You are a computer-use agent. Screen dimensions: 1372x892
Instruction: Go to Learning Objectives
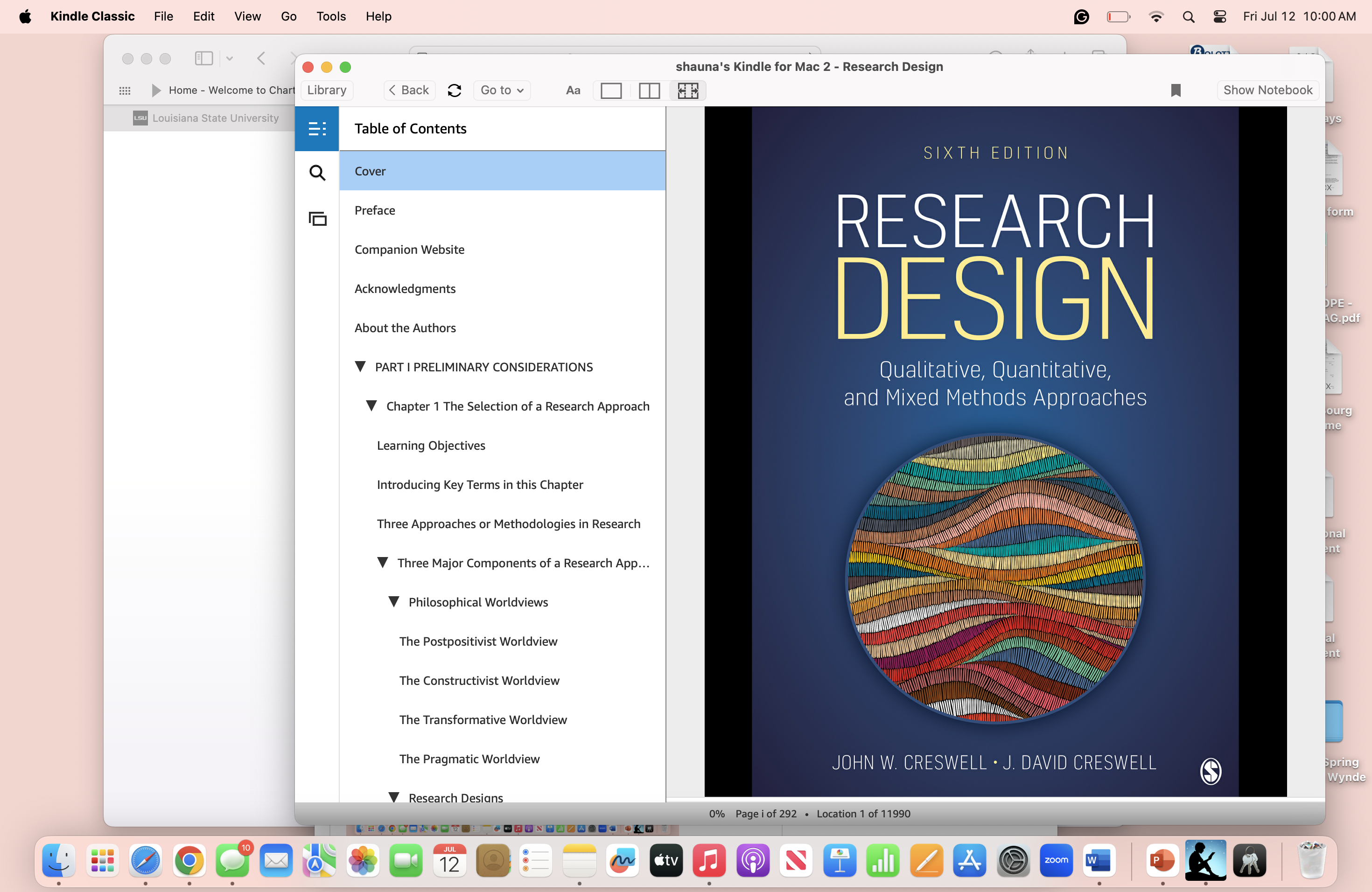coord(502,445)
